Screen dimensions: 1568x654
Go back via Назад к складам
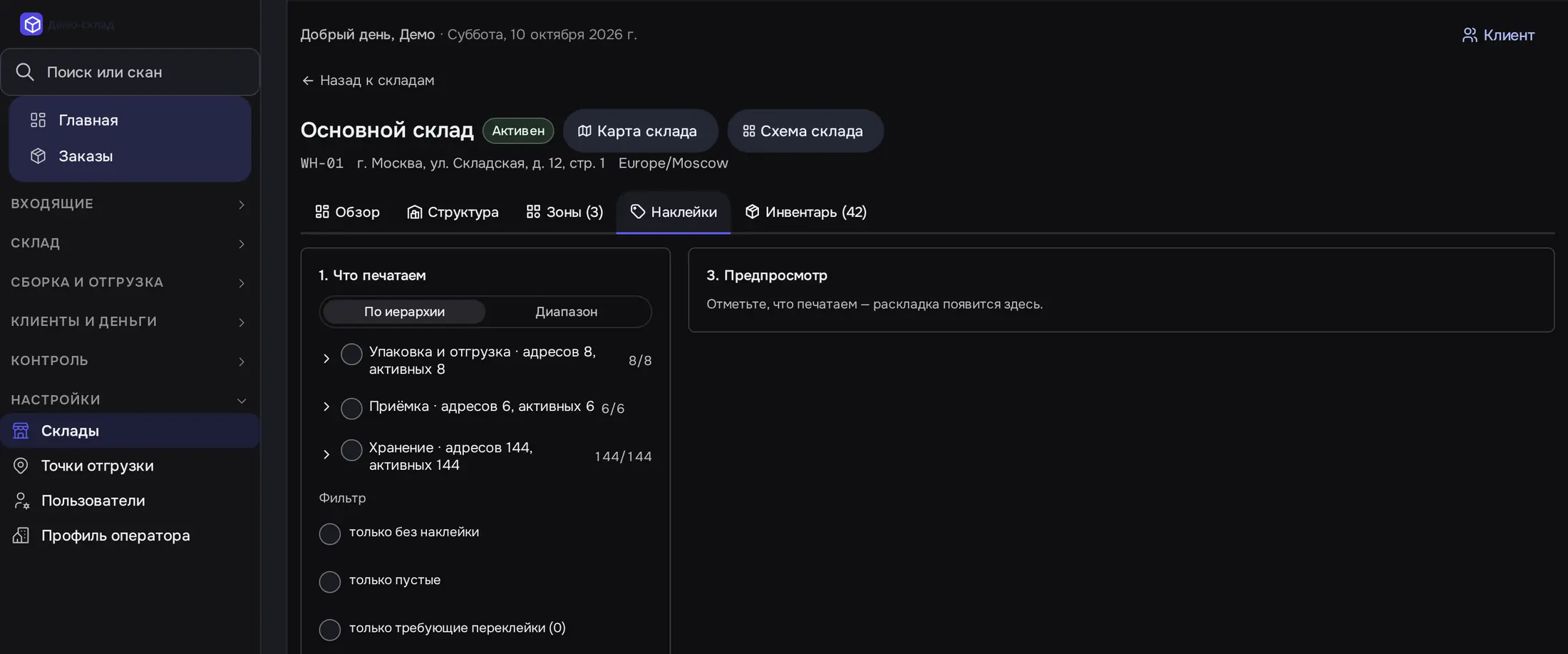(368, 81)
